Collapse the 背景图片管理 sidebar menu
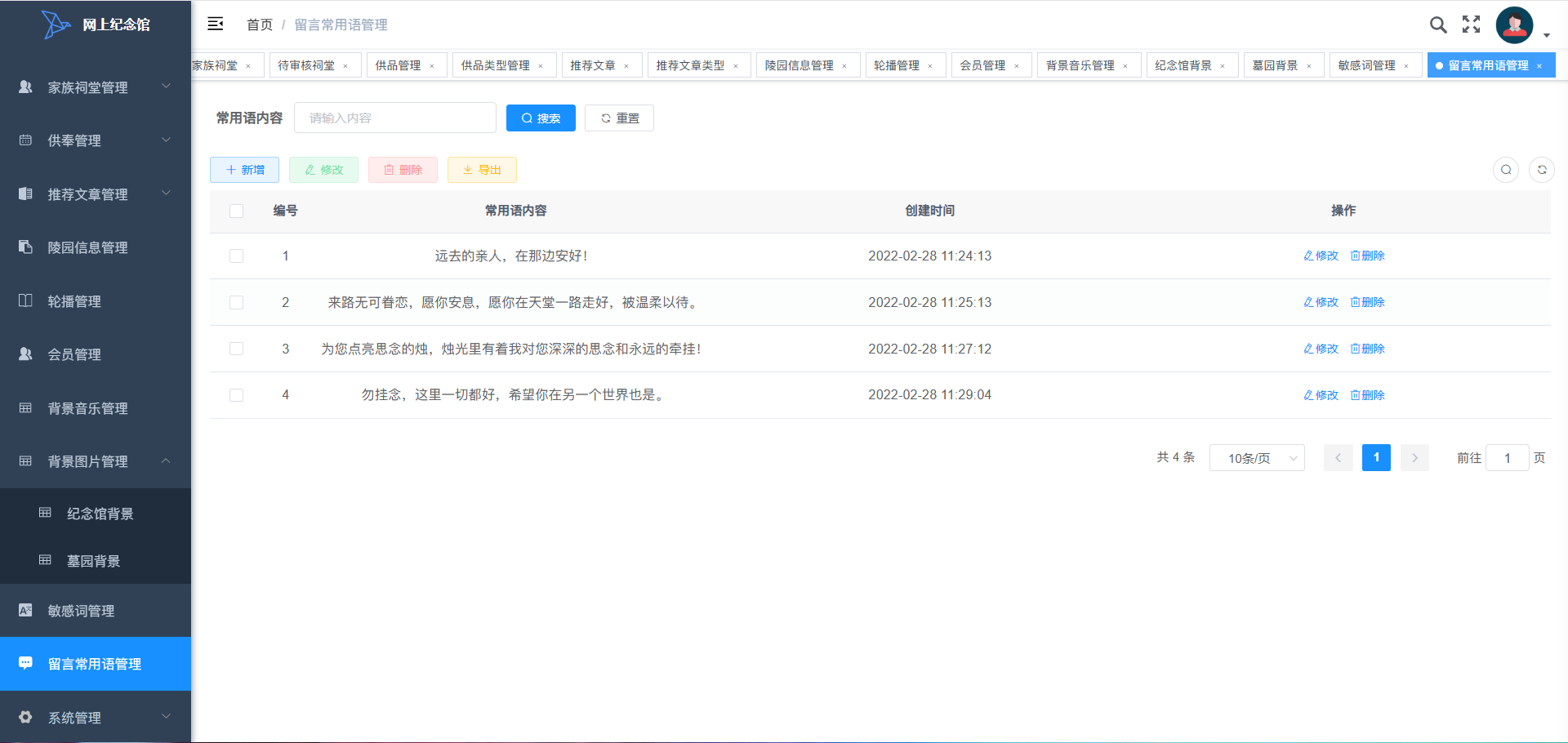Viewport: 1568px width, 743px height. click(x=96, y=461)
